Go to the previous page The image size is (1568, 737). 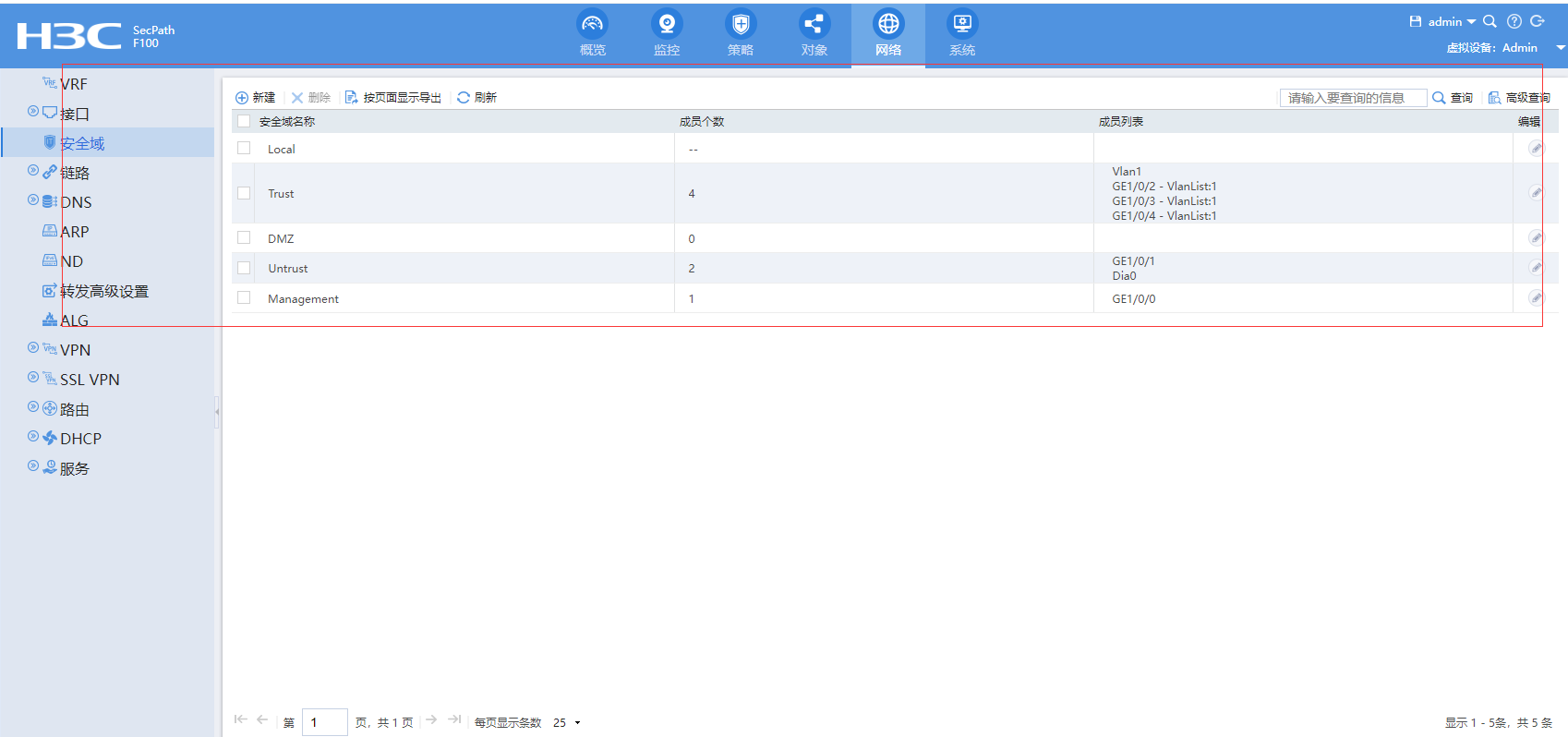pyautogui.click(x=262, y=719)
